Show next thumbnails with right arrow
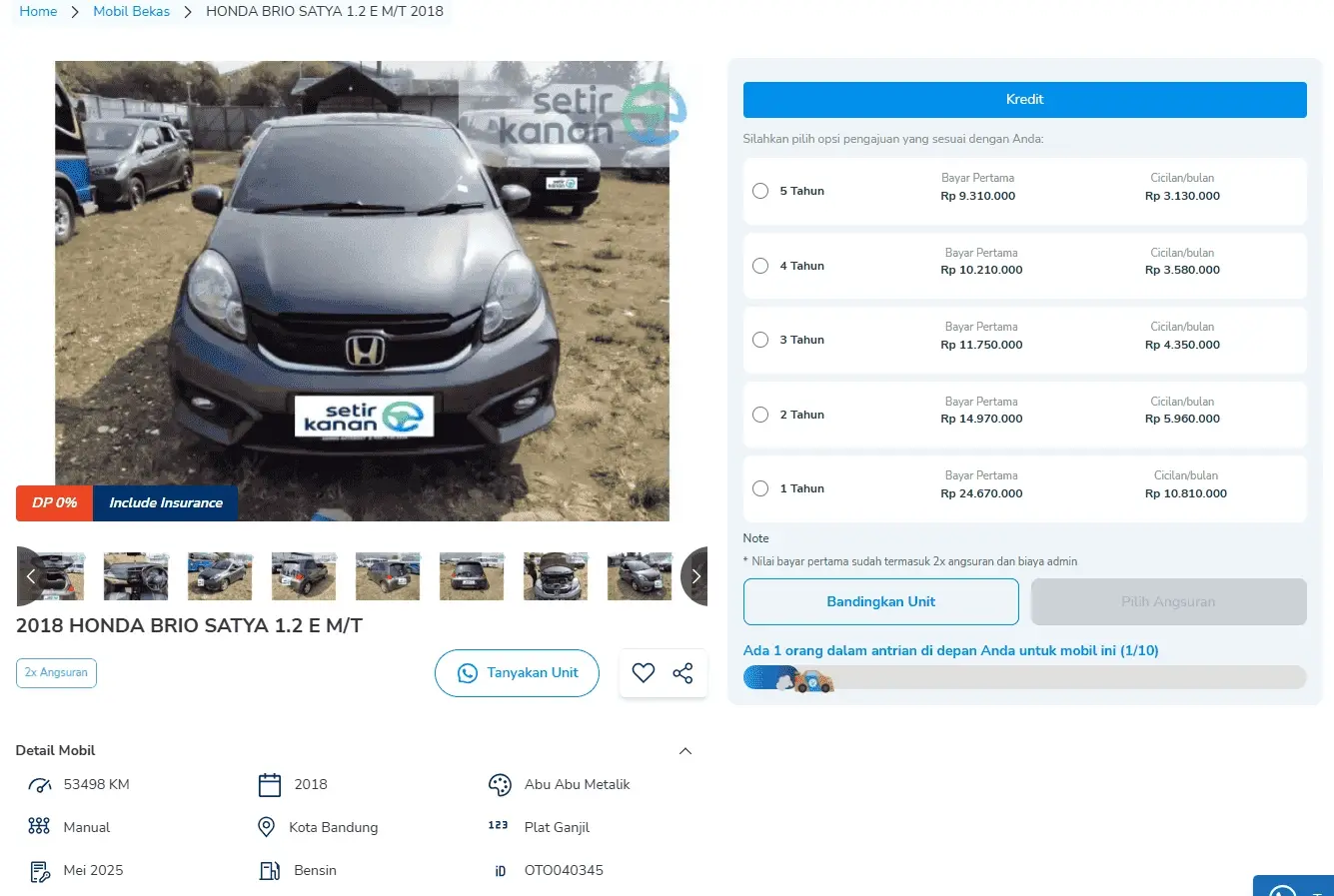Screen dimensions: 1334x896 695,576
